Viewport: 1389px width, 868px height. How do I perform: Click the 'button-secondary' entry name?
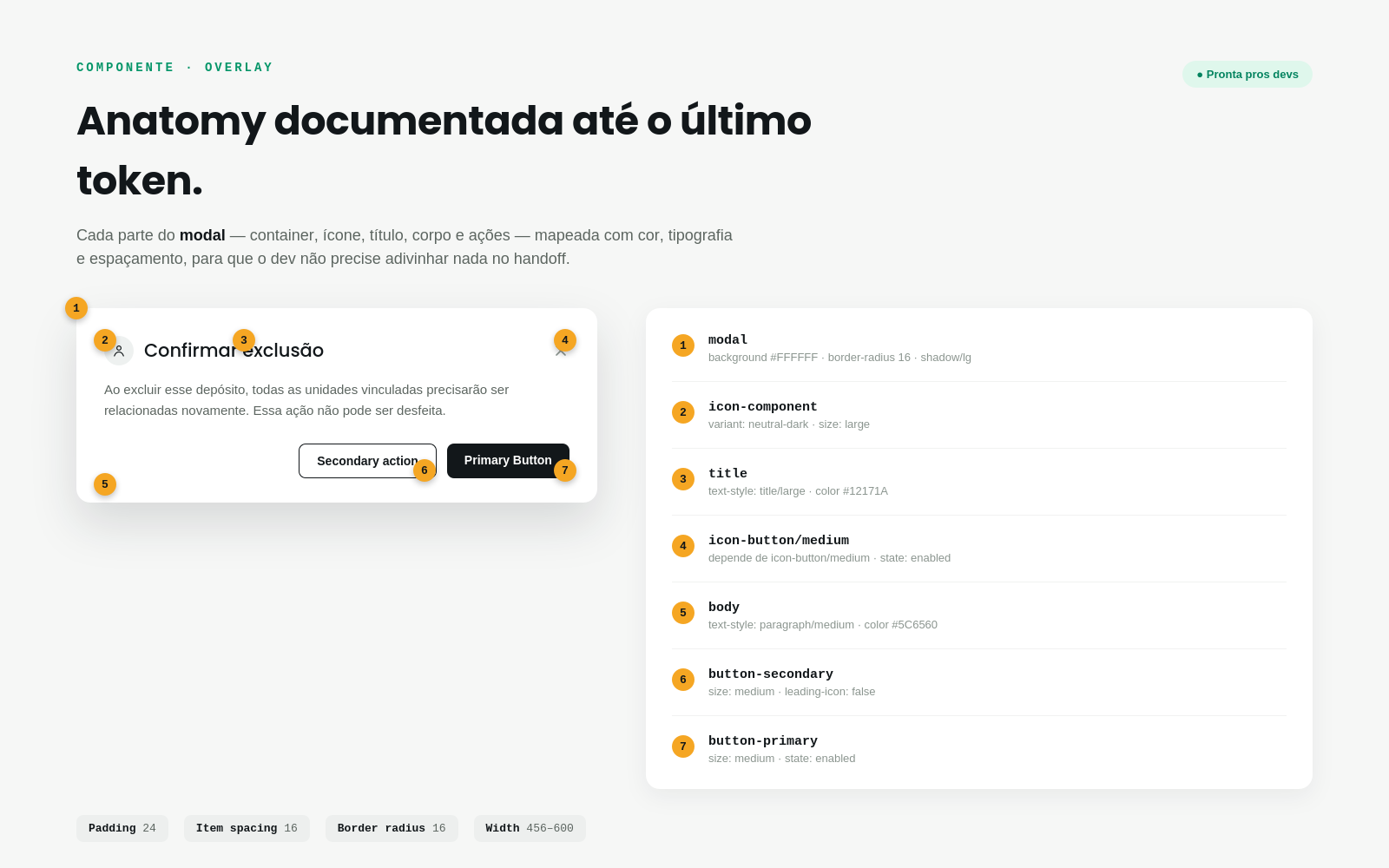pyautogui.click(x=771, y=674)
